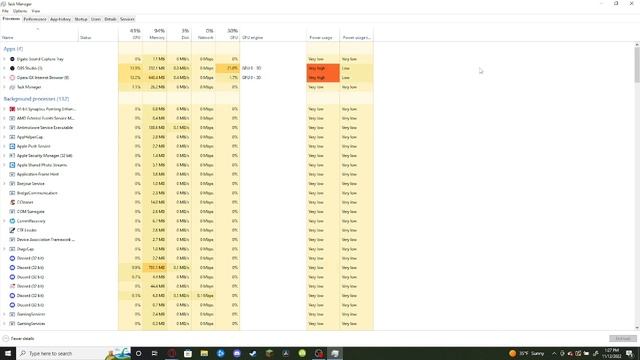Image resolution: width=640 pixels, height=360 pixels.
Task: Select the BridgeCommunication process row
Action: (x=187, y=193)
